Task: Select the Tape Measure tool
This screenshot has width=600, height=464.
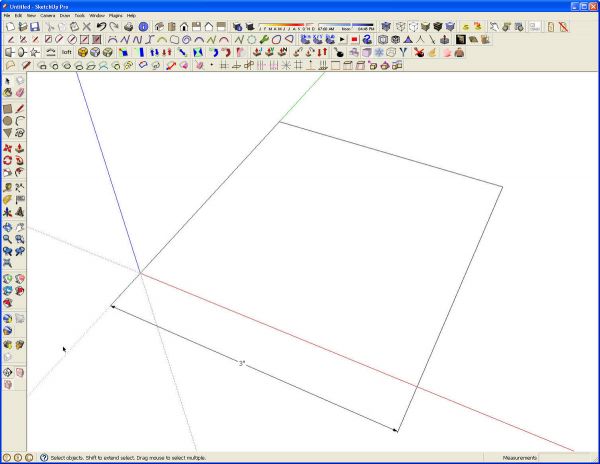Action: tap(7, 187)
